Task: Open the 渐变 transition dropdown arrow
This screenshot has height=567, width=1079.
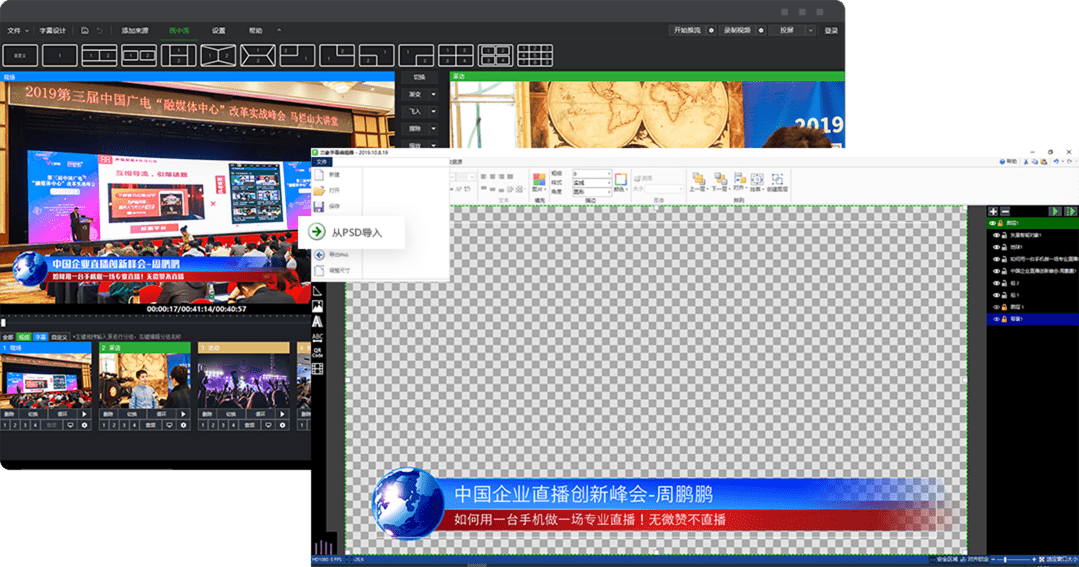Action: 434,94
